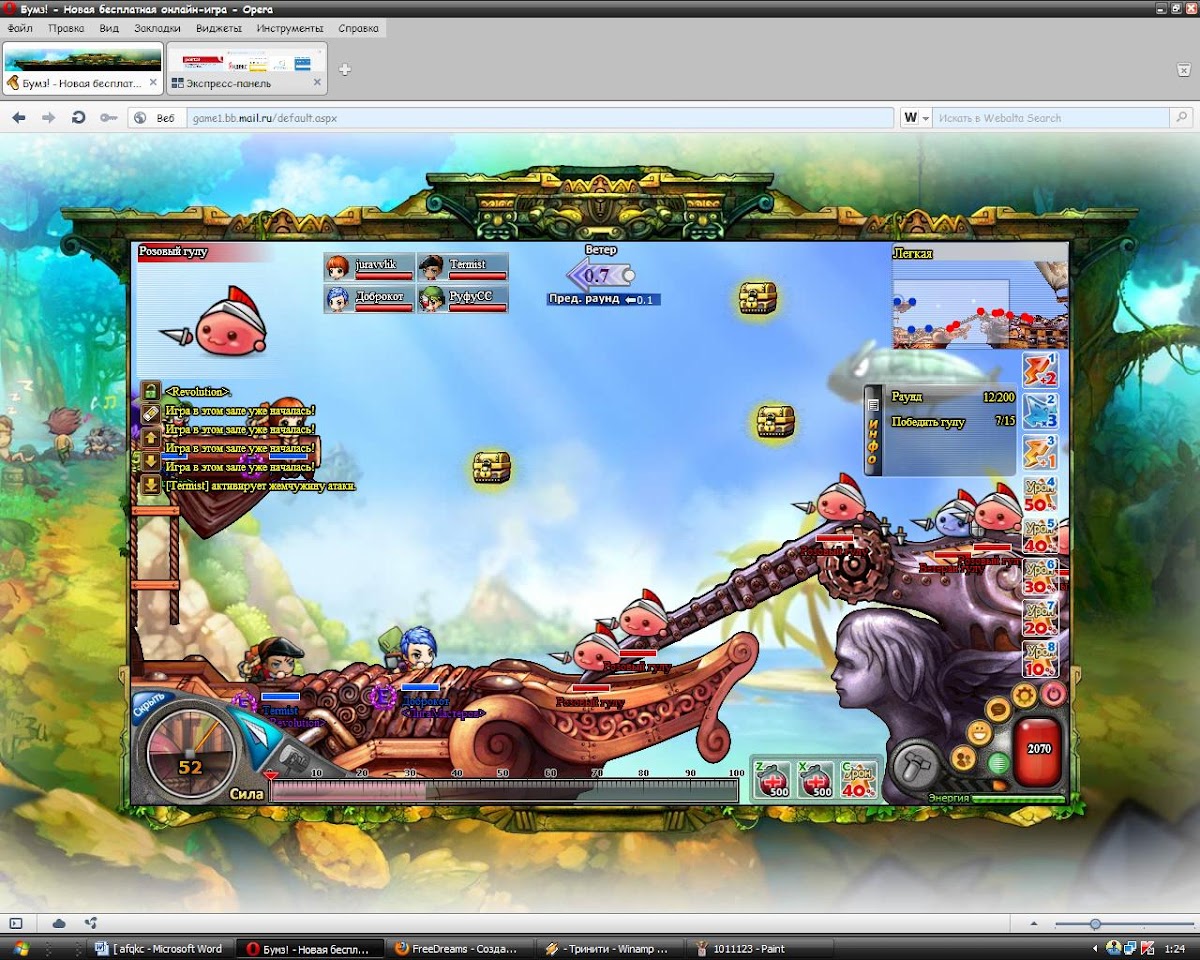Activate damage 50% item slot 4
Screen dimensions: 1200x960
tap(1039, 495)
